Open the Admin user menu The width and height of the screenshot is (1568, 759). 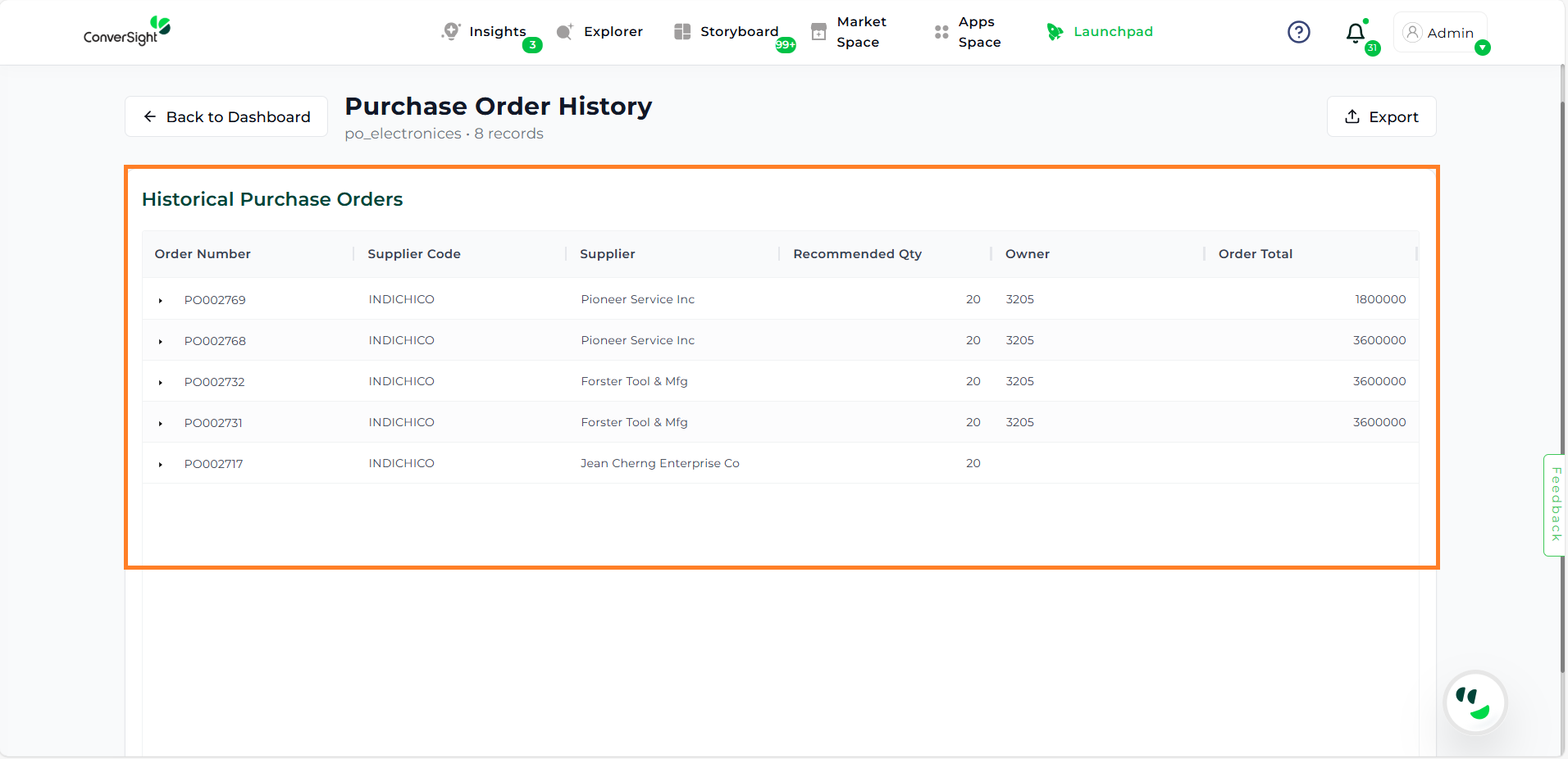click(1440, 33)
